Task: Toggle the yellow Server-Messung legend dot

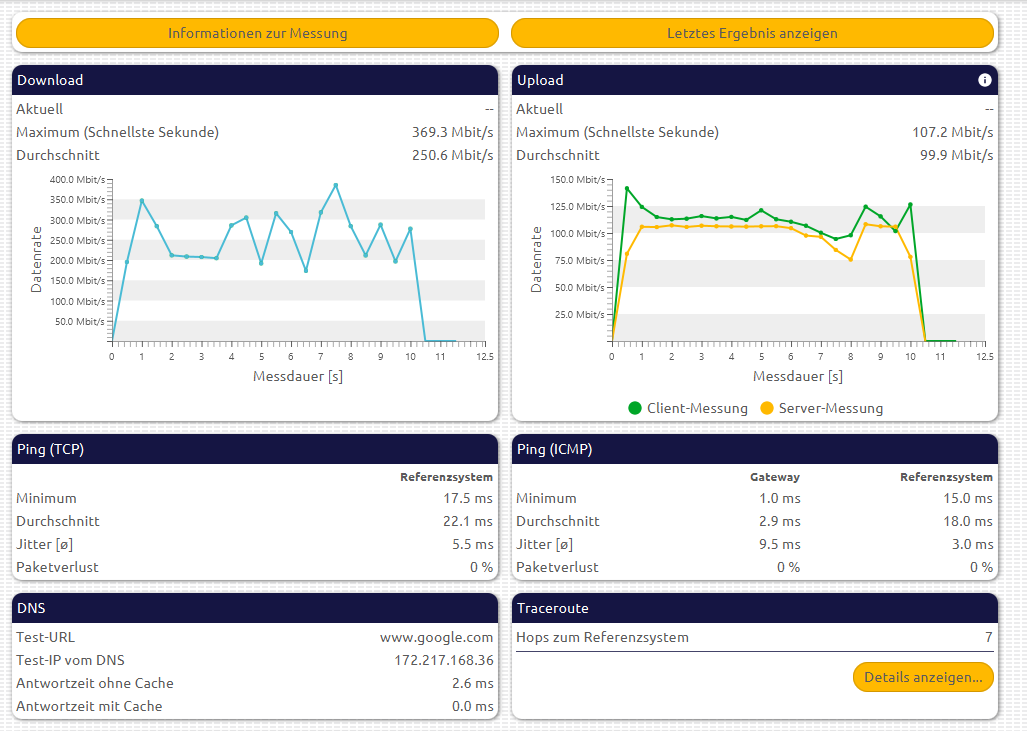Action: (x=767, y=408)
